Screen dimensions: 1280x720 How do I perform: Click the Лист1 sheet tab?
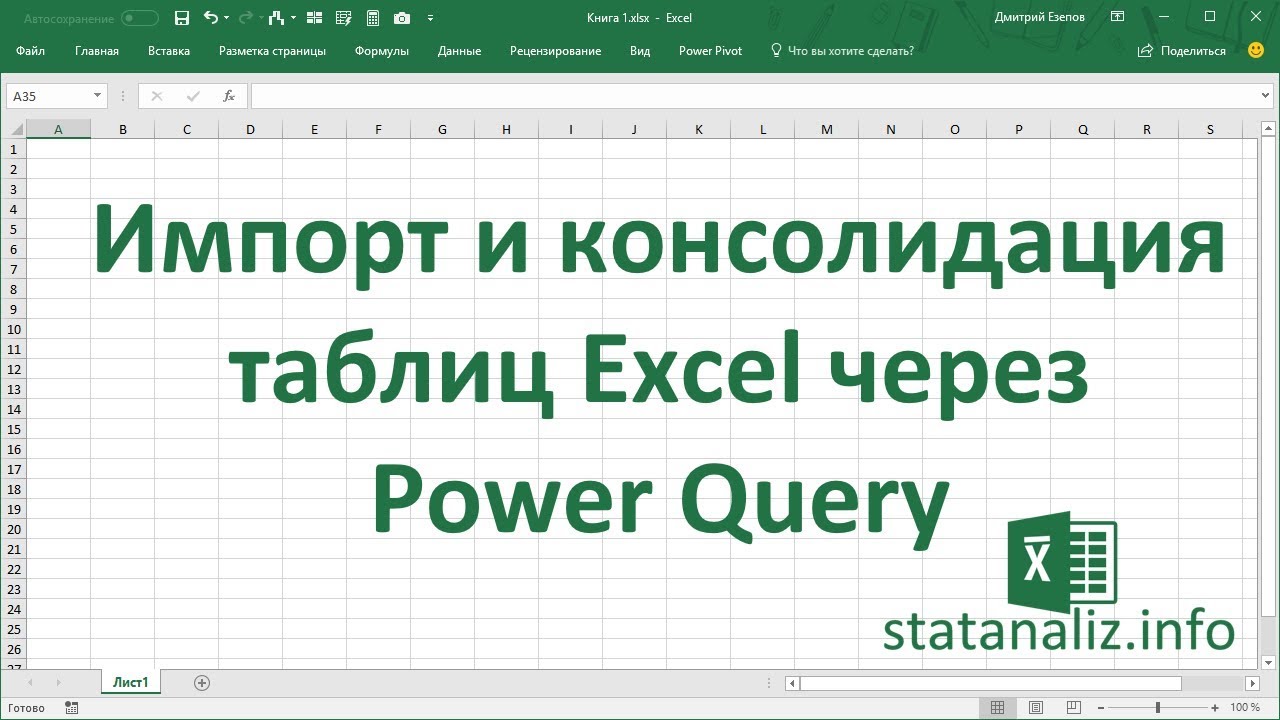(x=131, y=683)
